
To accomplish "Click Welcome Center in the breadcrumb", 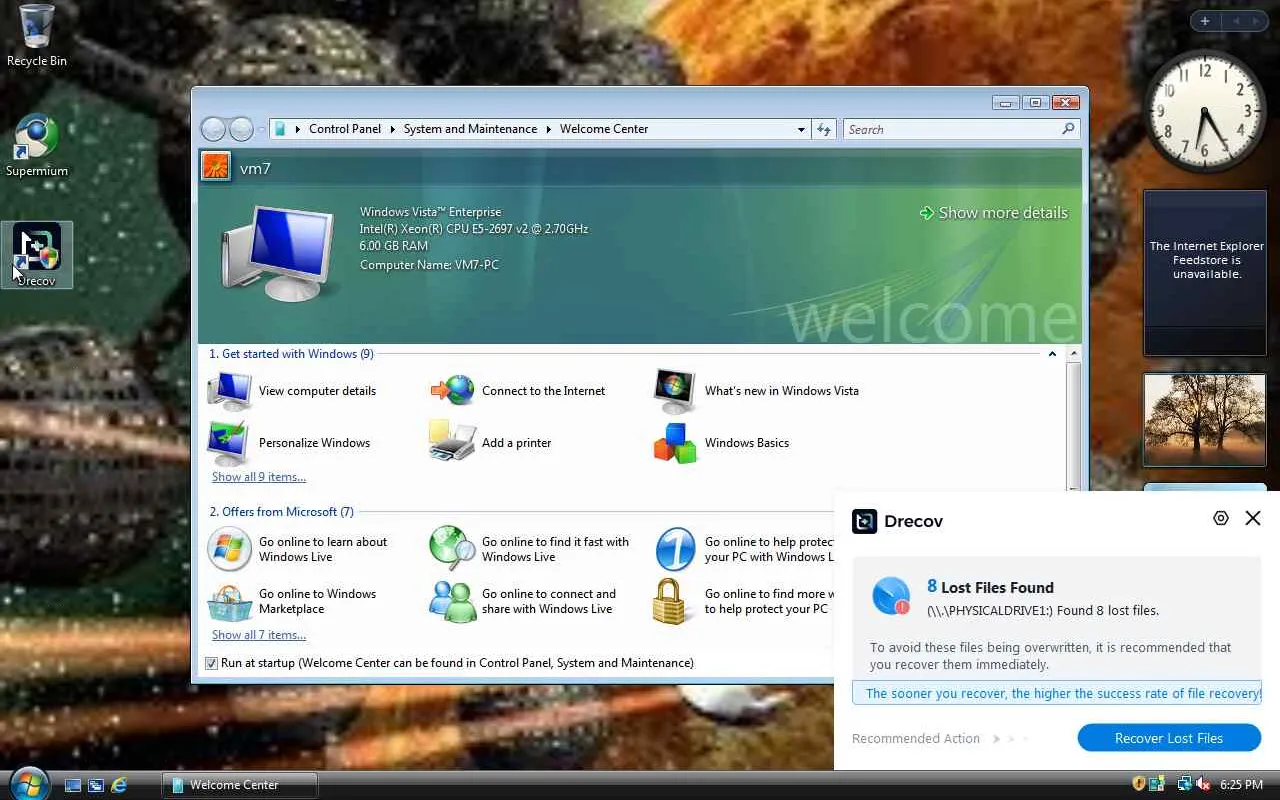I will pyautogui.click(x=604, y=129).
